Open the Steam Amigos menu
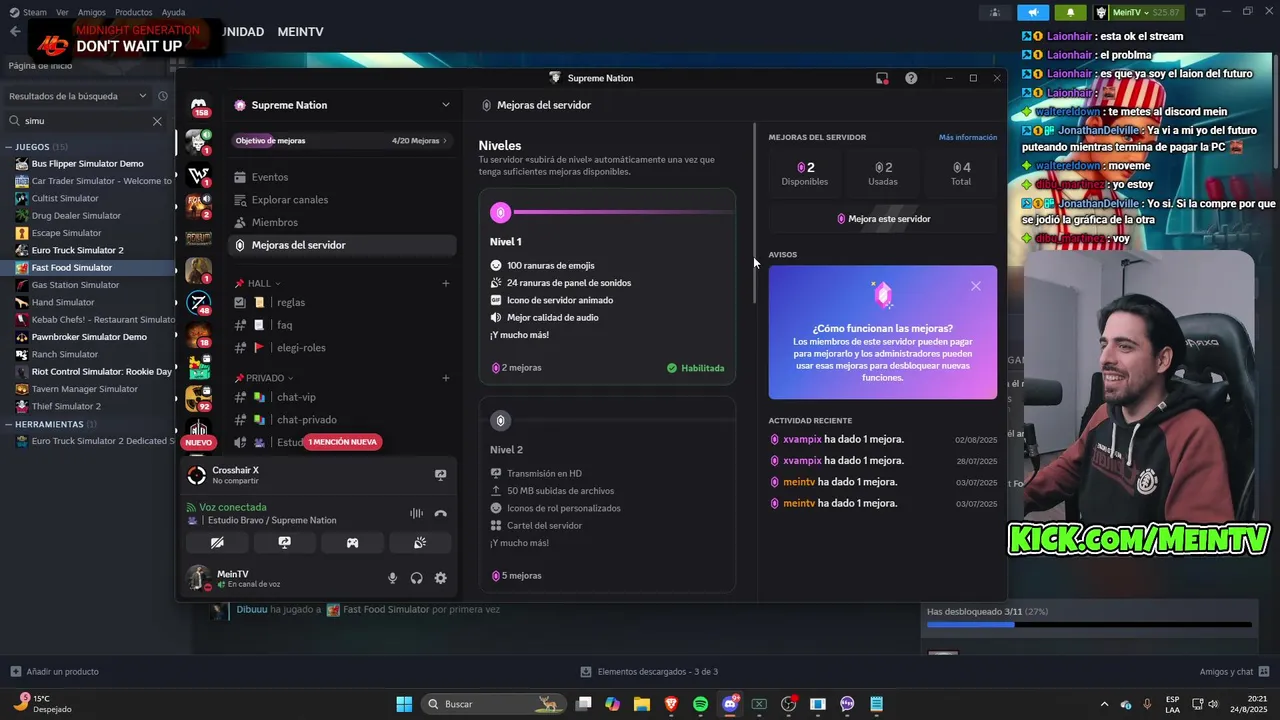 (x=92, y=12)
